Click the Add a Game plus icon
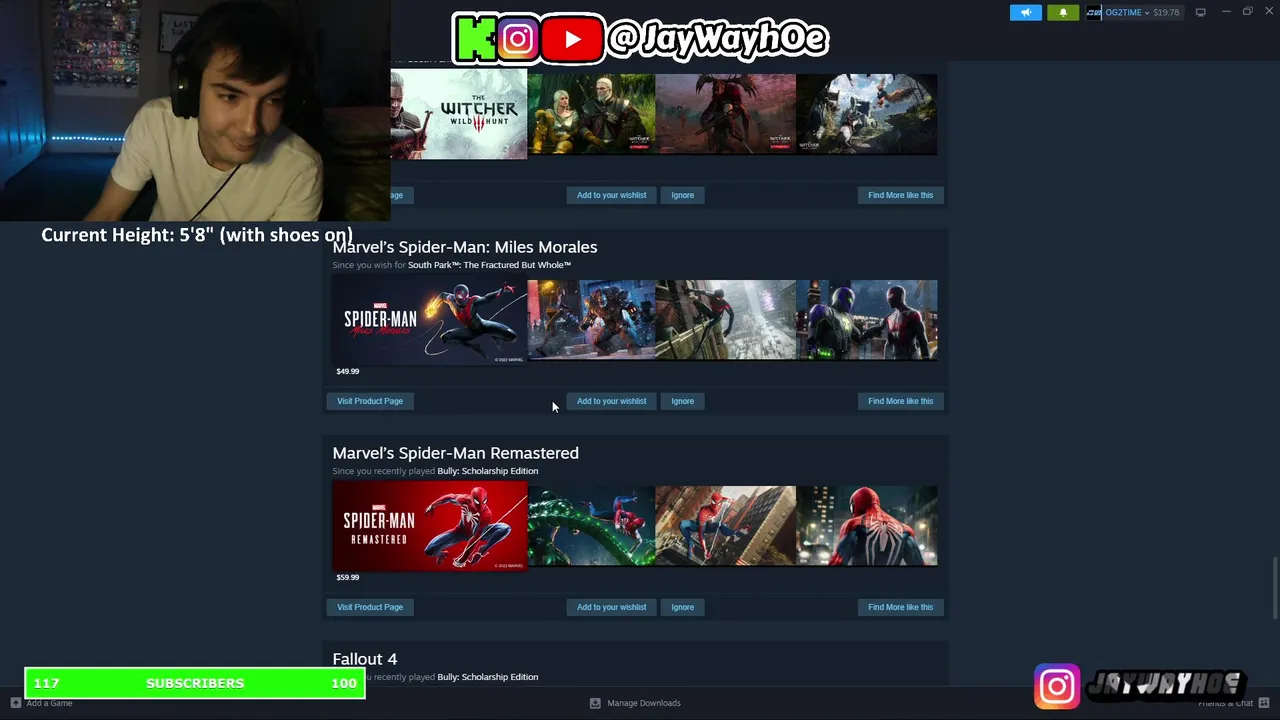 click(15, 703)
